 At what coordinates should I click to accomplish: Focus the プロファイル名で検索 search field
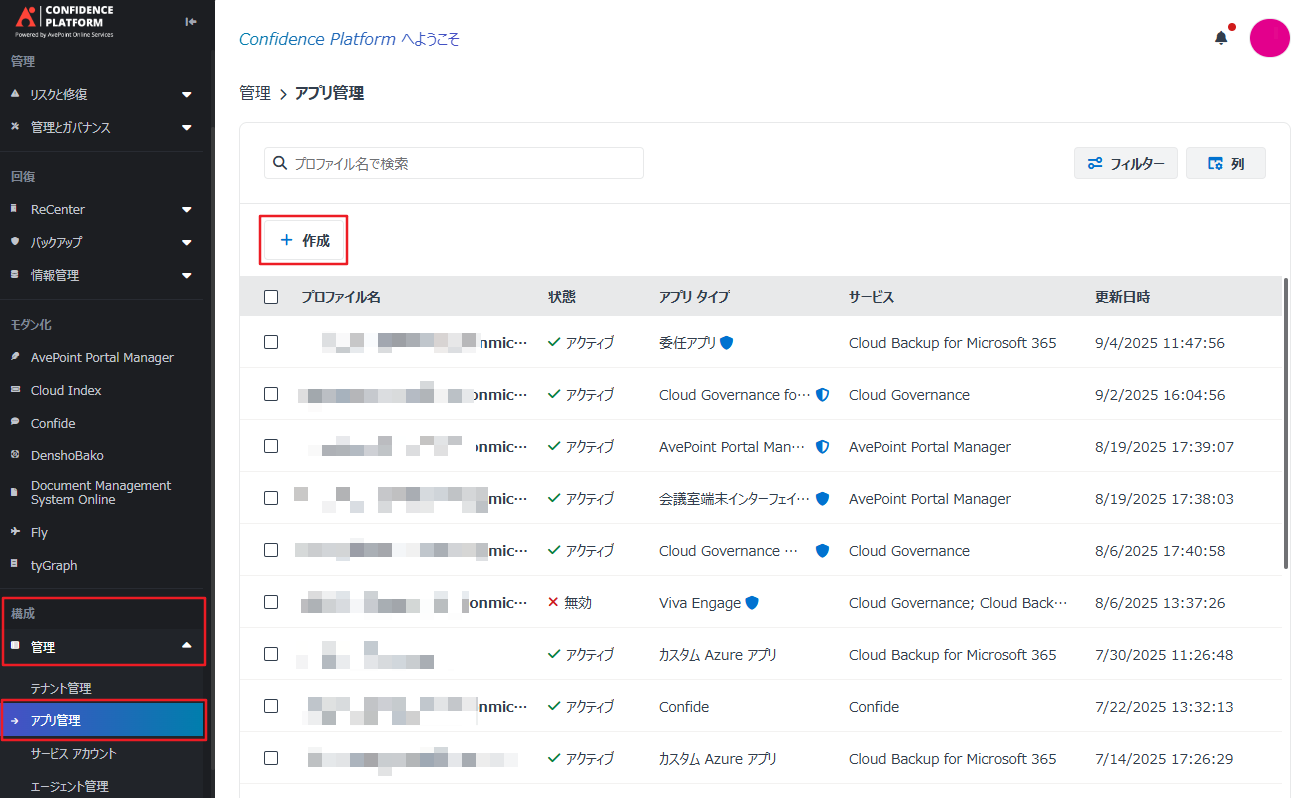454,163
